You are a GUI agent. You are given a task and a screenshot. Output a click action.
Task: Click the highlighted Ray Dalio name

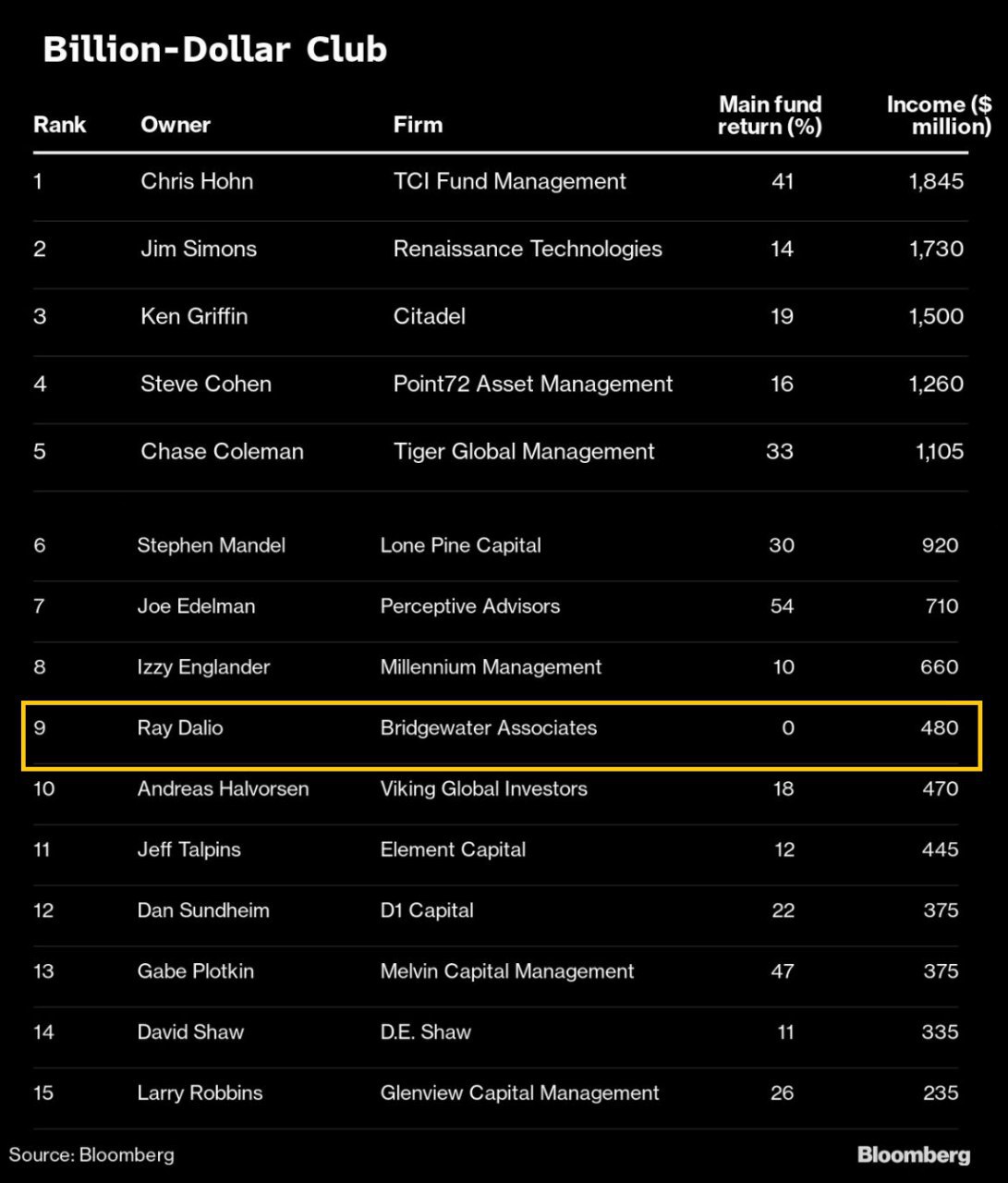coord(180,728)
